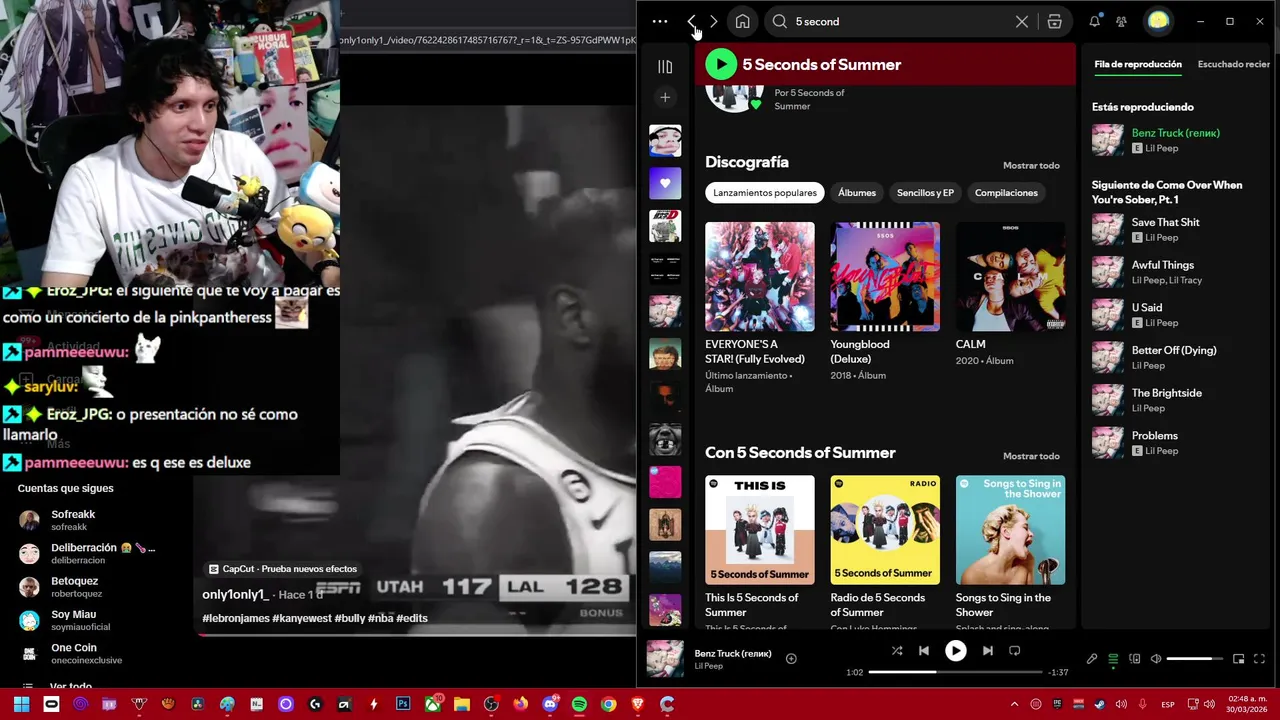Adjust Spotify volume slider
The height and width of the screenshot is (720, 1280).
click(1195, 659)
